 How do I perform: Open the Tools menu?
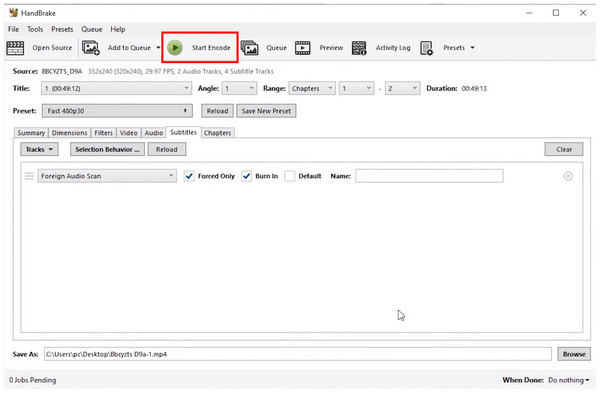pos(35,29)
